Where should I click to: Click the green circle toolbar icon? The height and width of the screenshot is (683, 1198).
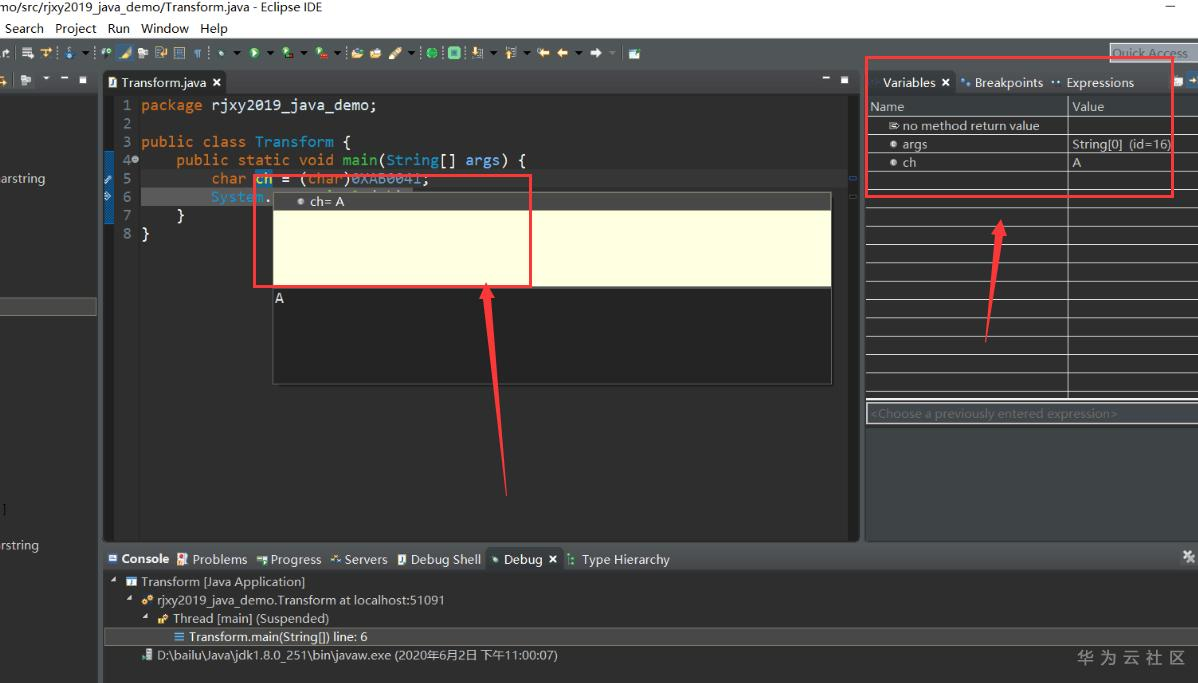(432, 53)
